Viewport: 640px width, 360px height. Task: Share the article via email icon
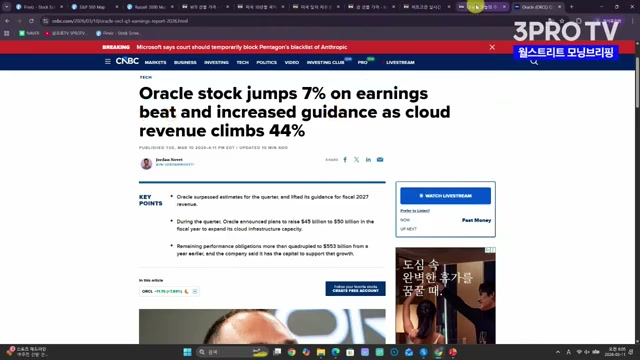click(x=380, y=160)
